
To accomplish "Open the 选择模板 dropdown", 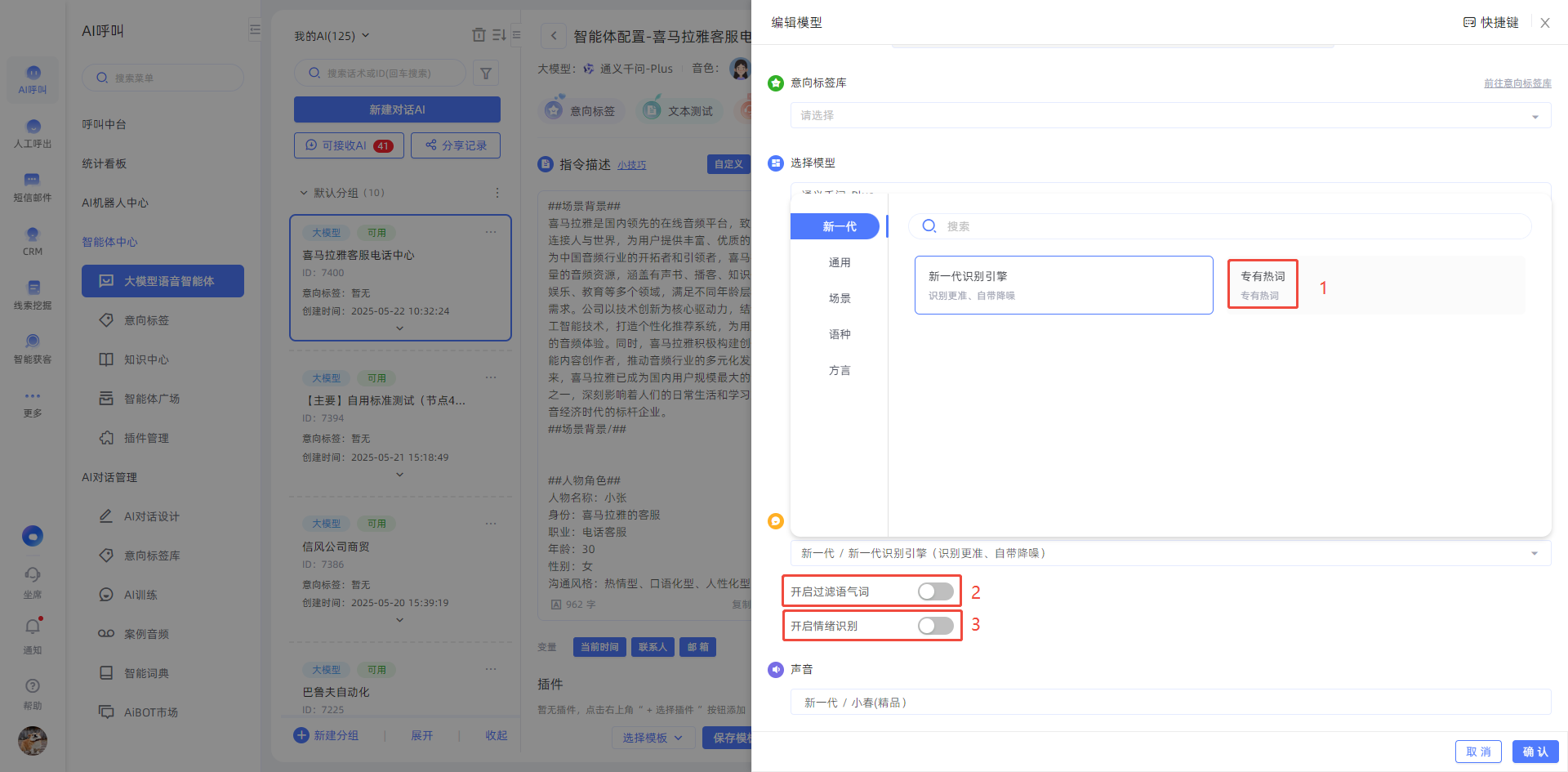I will tap(653, 738).
